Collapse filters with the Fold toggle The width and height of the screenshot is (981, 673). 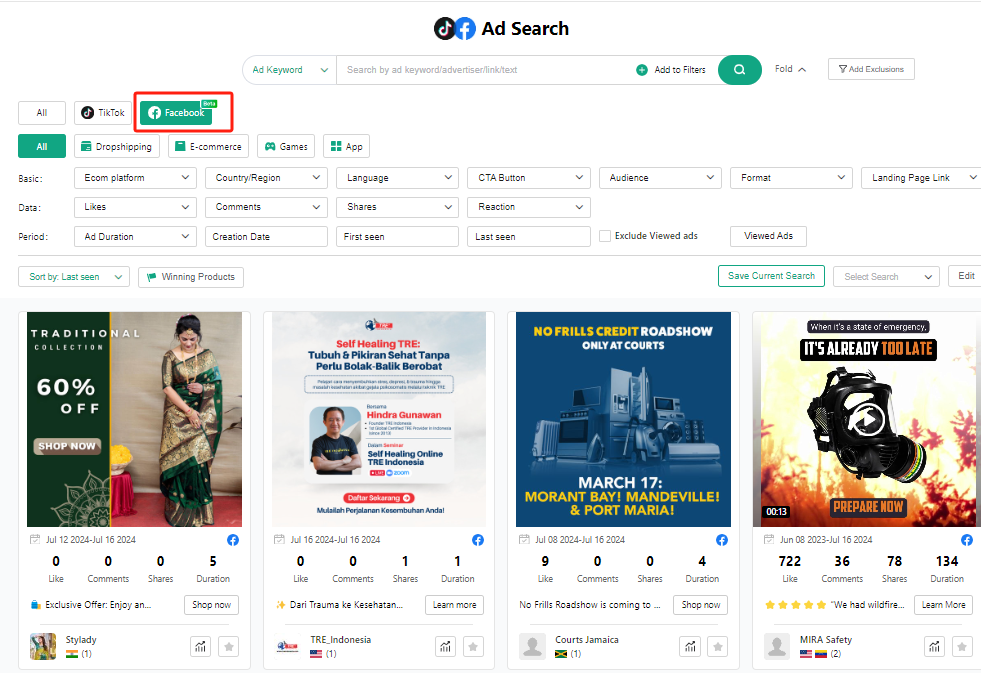coord(790,69)
